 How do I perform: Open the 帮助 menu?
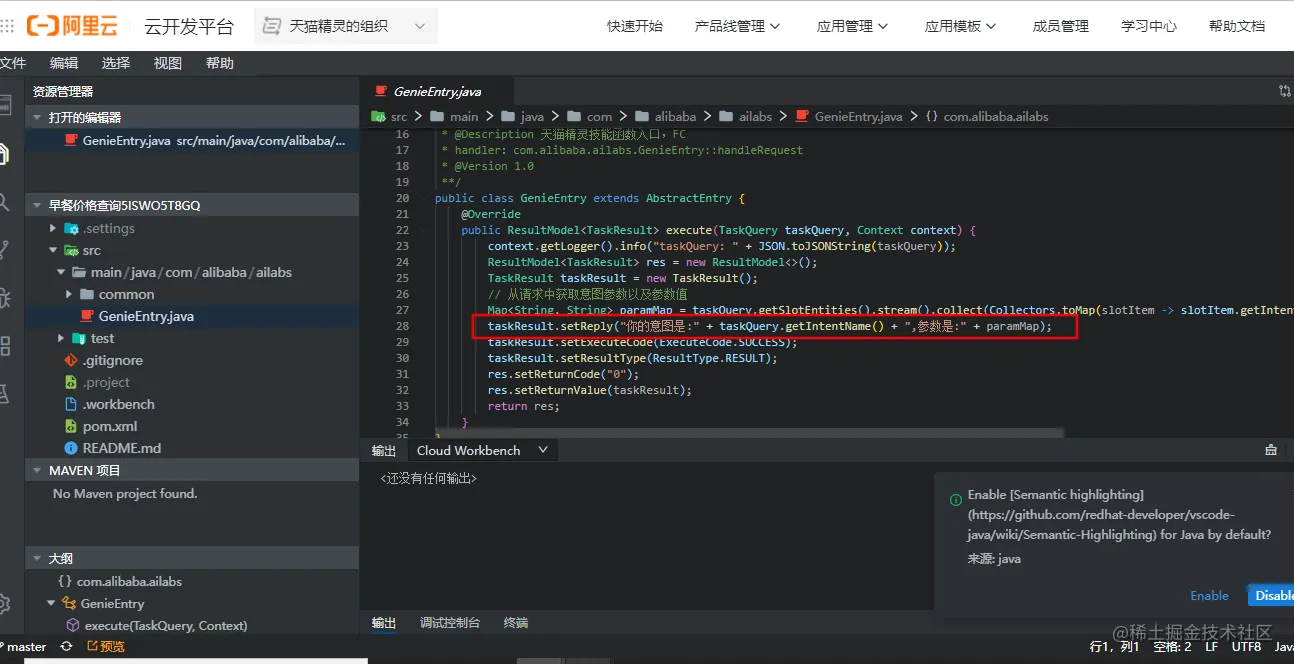point(220,63)
